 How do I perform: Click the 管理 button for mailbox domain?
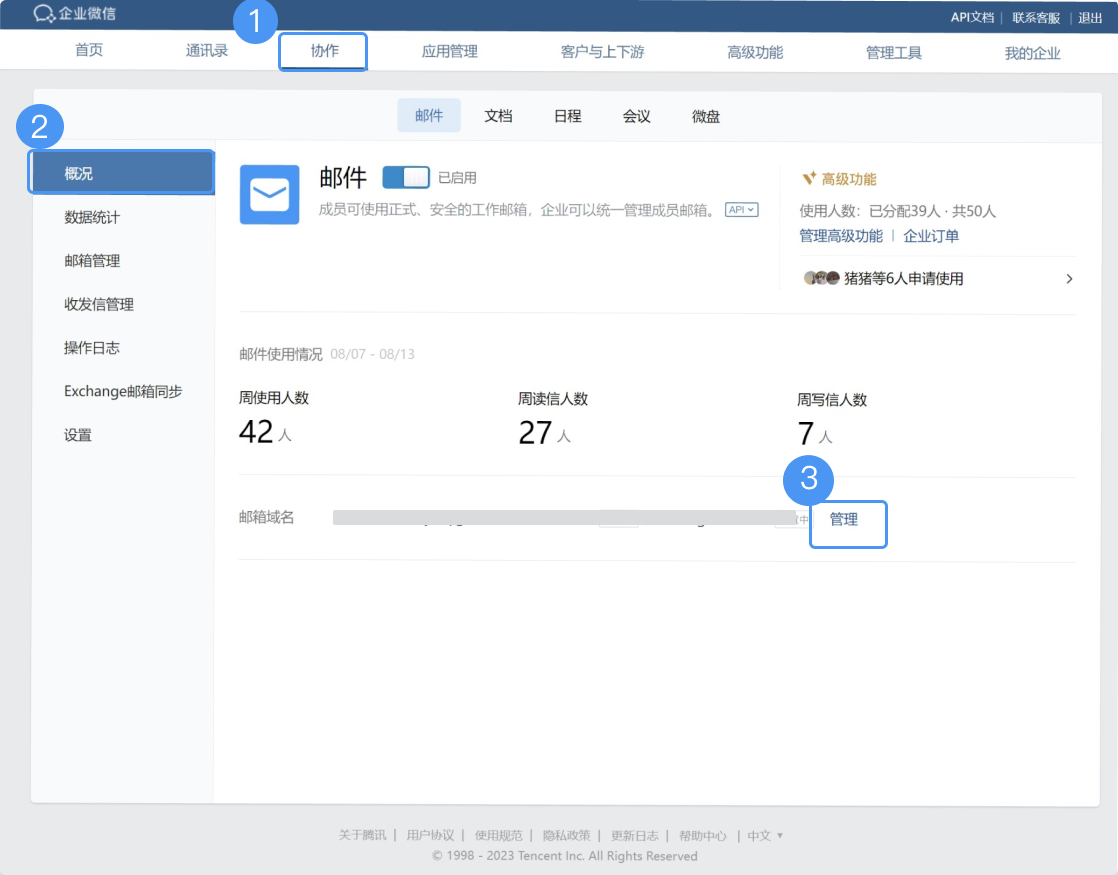[844, 520]
